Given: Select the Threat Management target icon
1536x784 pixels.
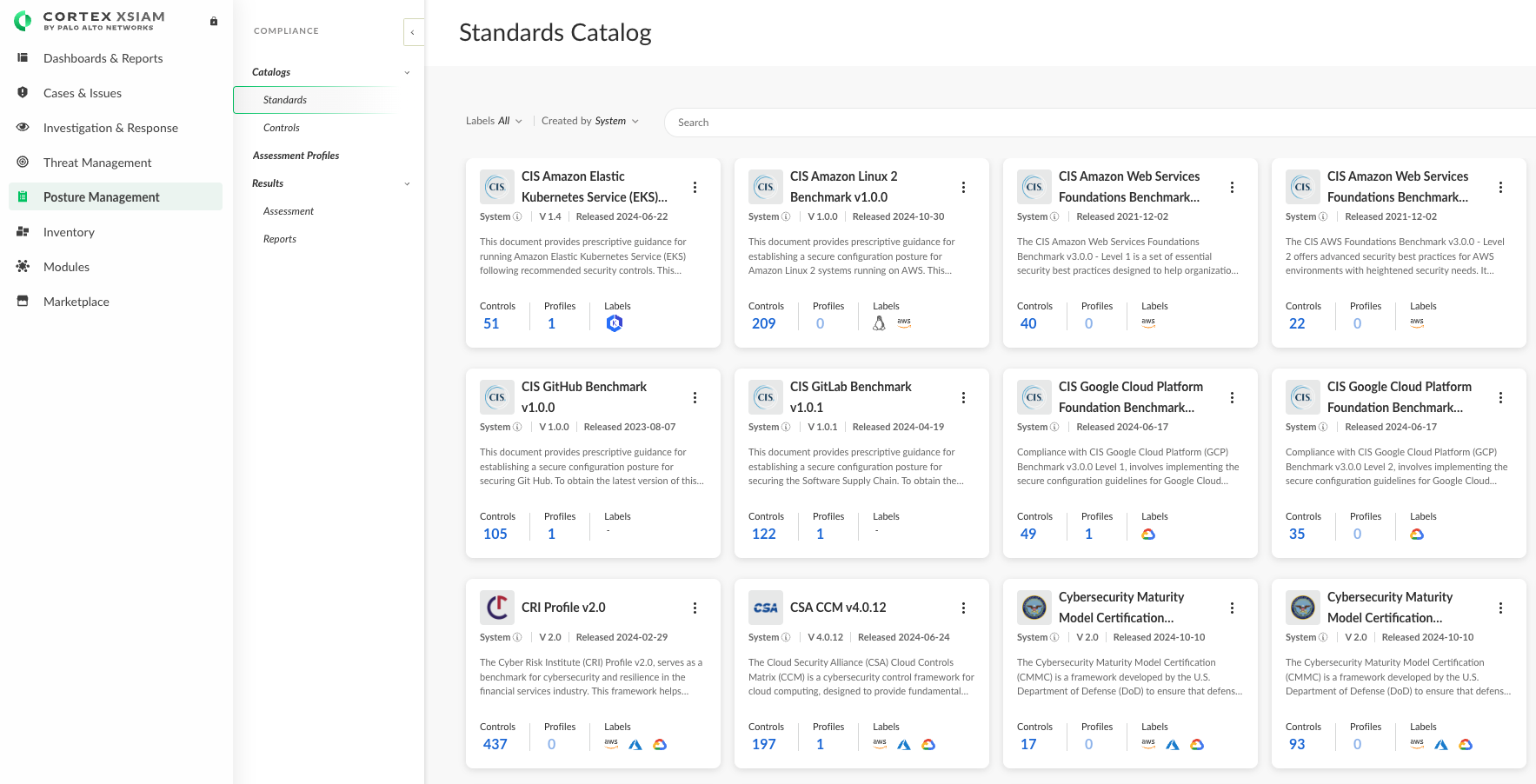Looking at the screenshot, I should 23,163.
